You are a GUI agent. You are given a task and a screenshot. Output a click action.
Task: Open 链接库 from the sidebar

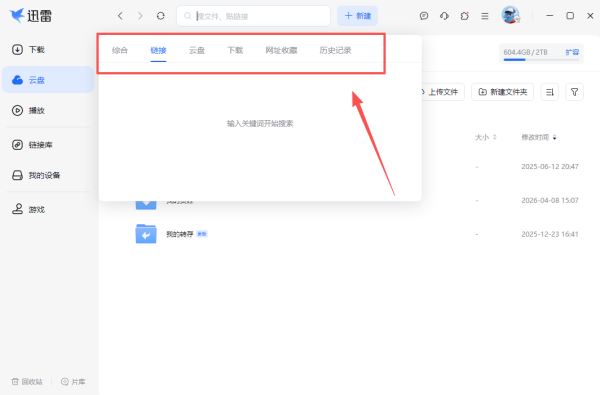(32, 145)
